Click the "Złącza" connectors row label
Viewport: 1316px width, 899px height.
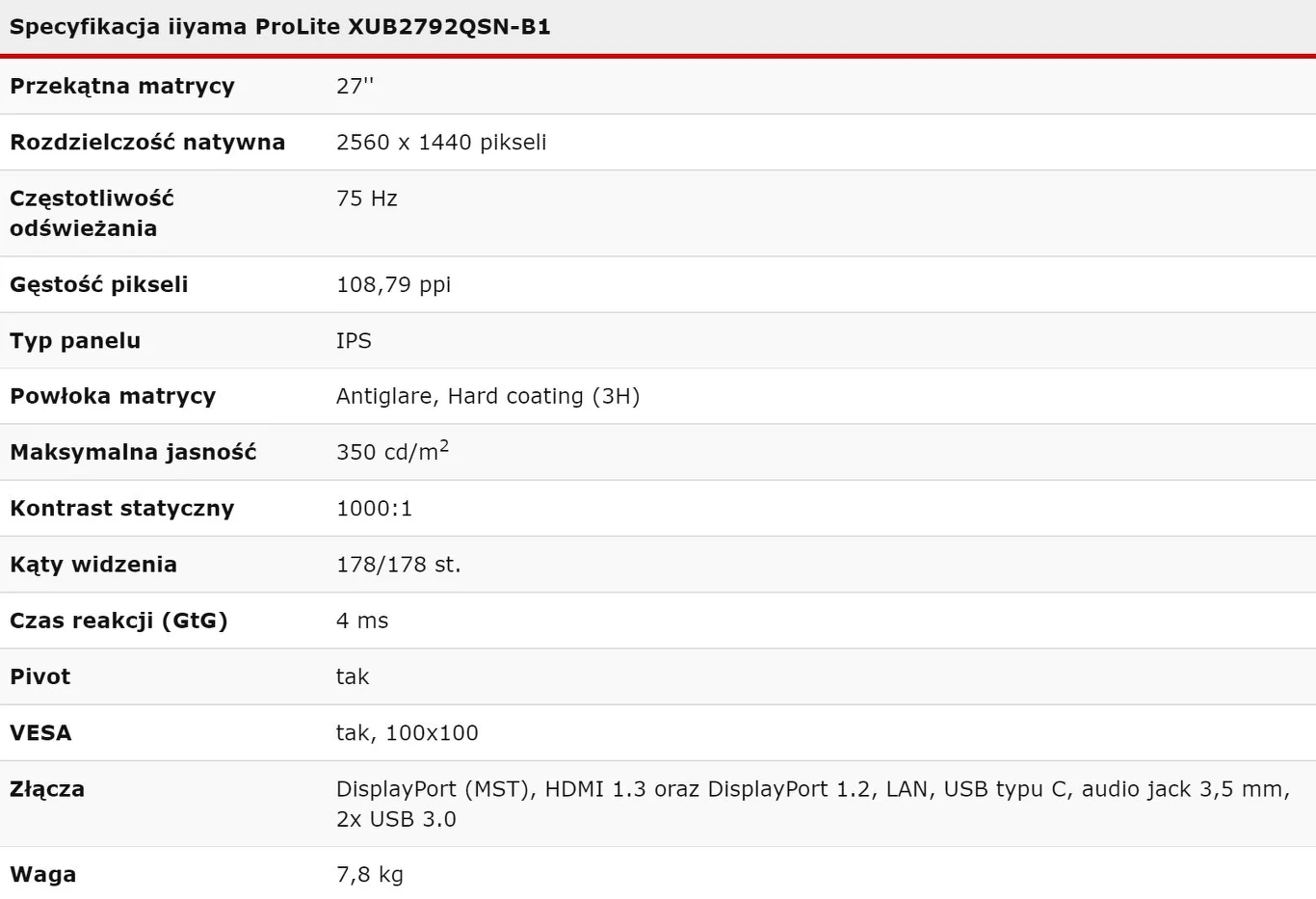coord(47,789)
